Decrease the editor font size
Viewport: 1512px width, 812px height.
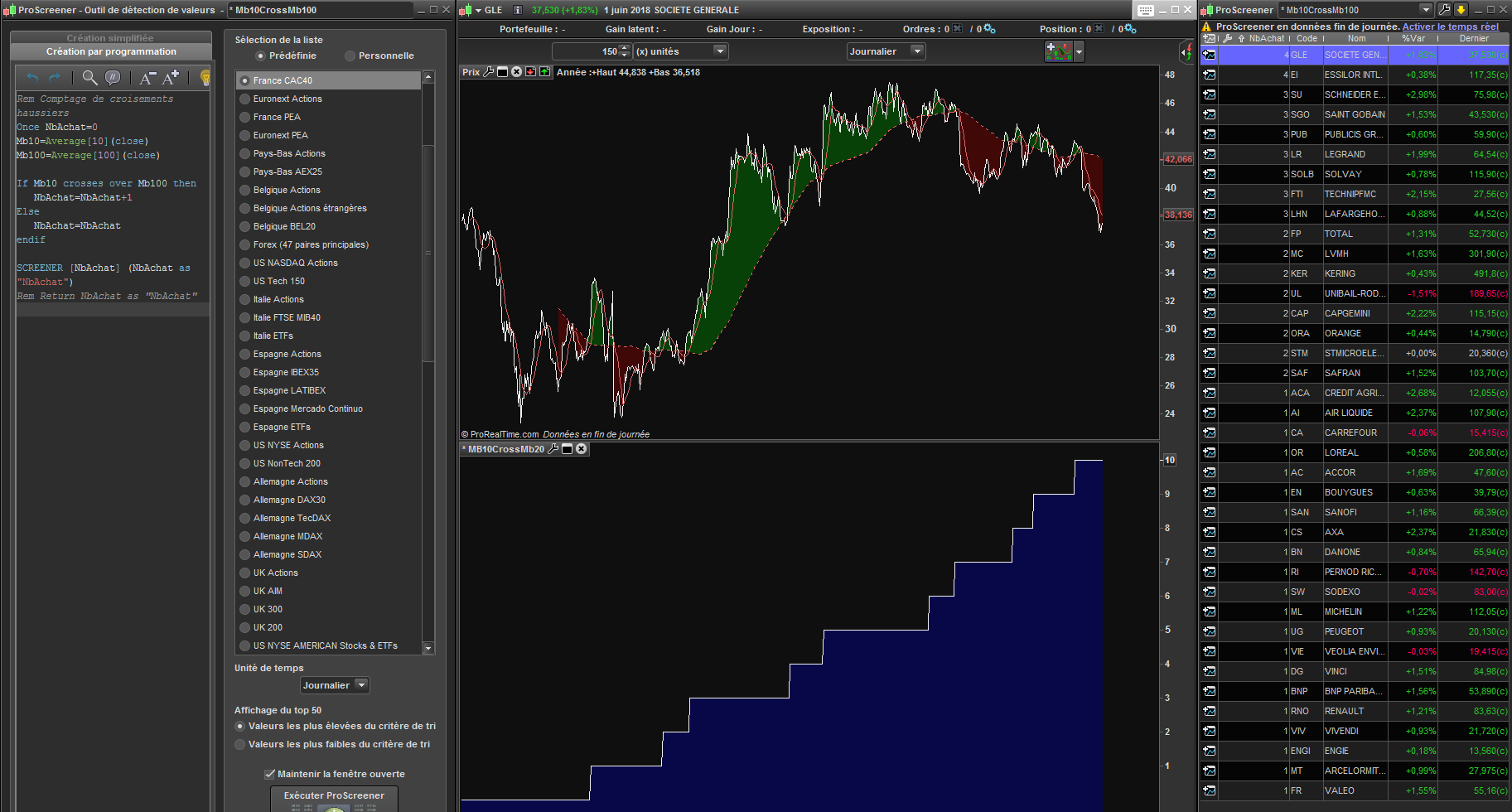(x=147, y=78)
